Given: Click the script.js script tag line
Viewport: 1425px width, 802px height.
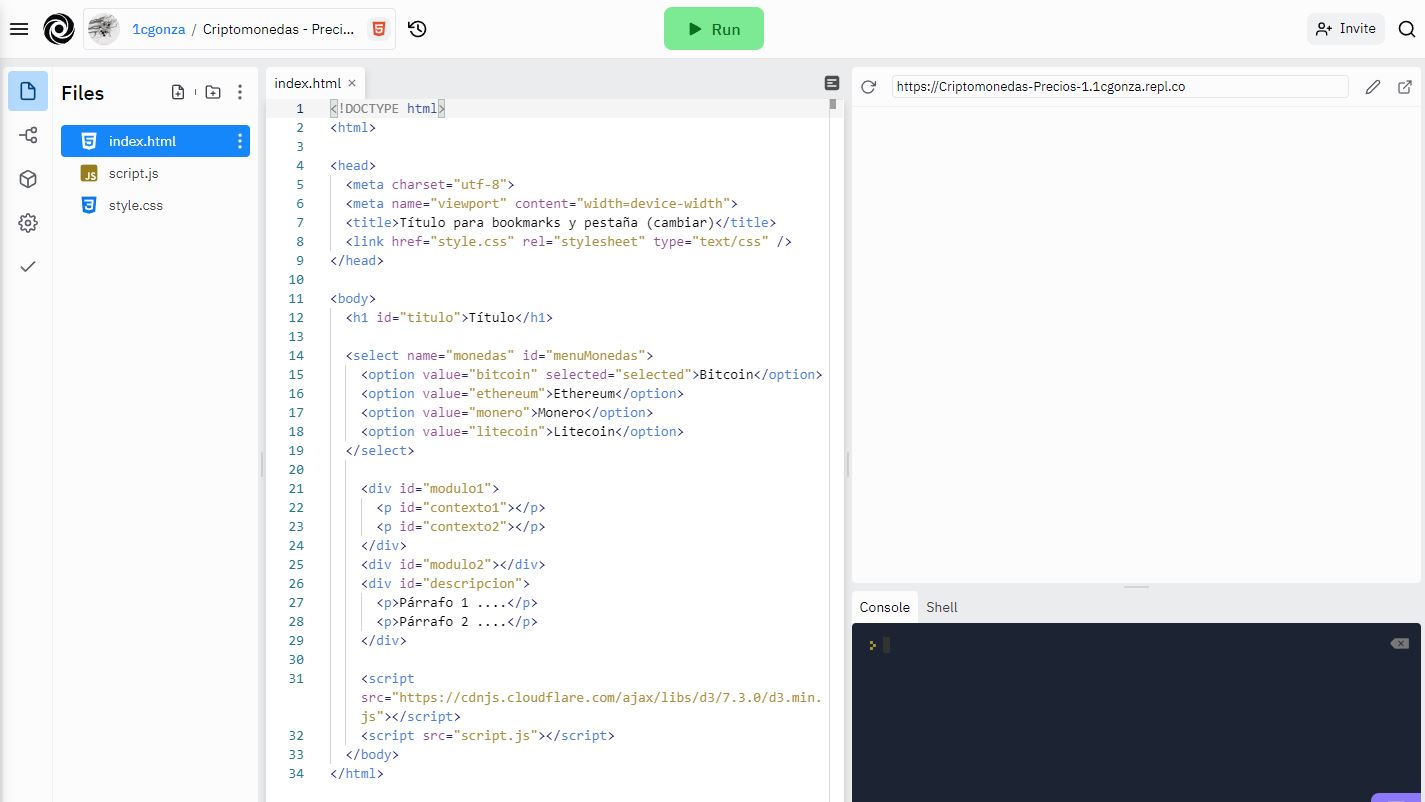Looking at the screenshot, I should [x=488, y=735].
